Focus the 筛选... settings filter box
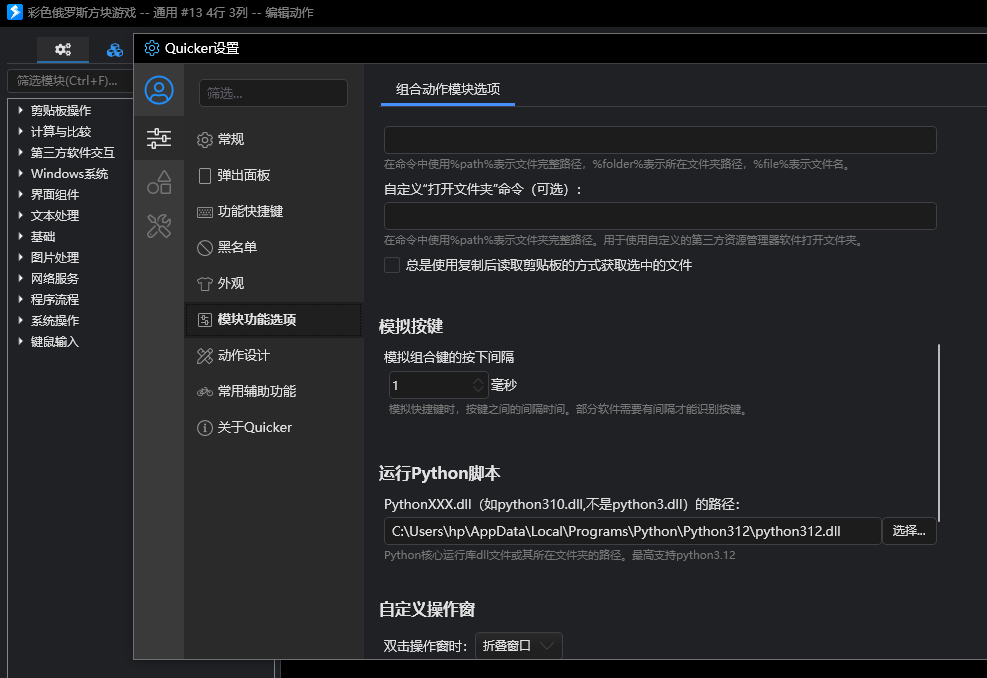This screenshot has height=678, width=987. point(273,93)
